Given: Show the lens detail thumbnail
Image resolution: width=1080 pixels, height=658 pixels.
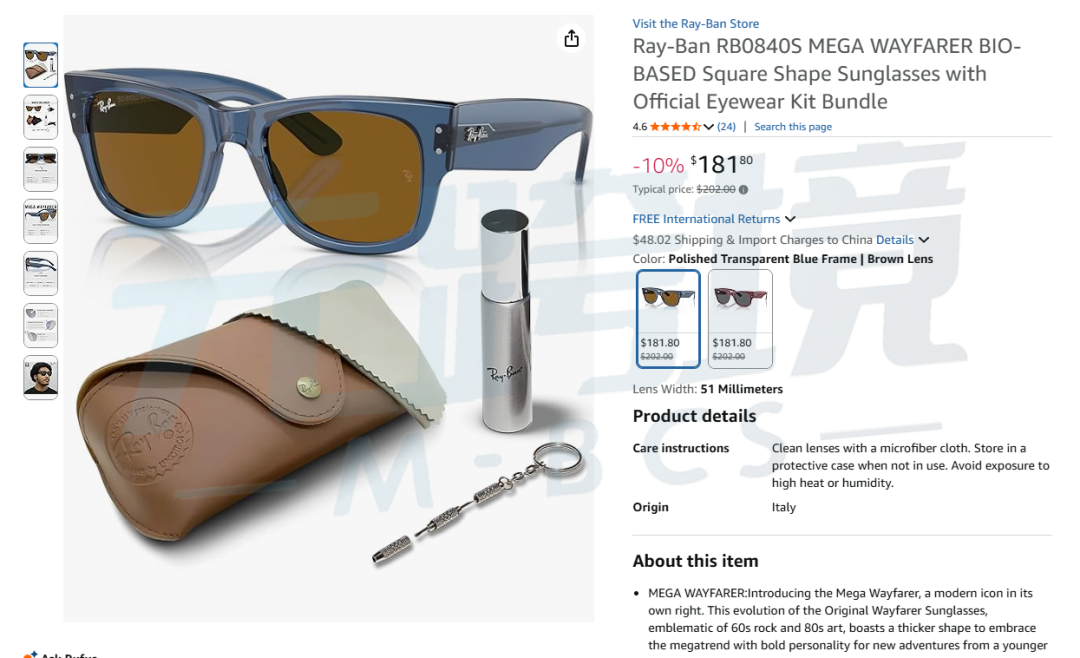Looking at the screenshot, I should [x=41, y=325].
